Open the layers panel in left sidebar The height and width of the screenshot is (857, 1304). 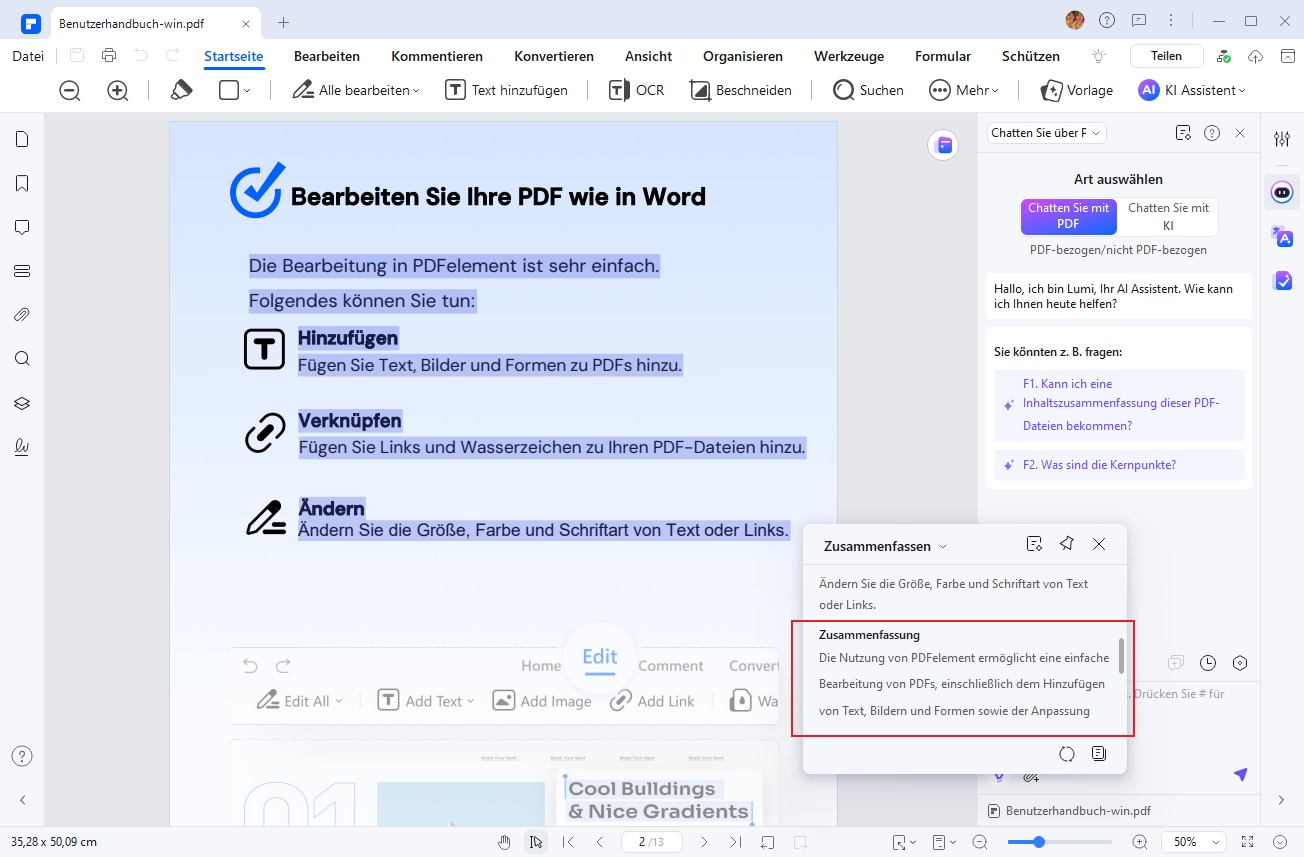[22, 403]
